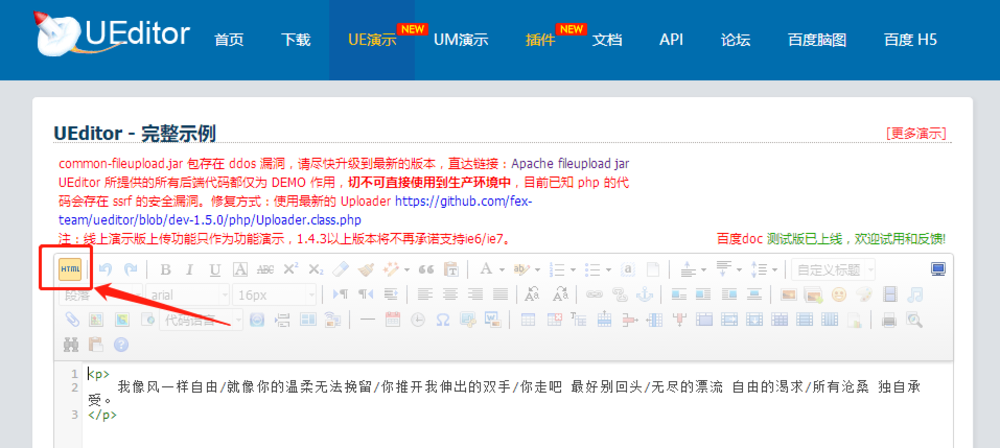Insert date calendar icon

point(392,320)
